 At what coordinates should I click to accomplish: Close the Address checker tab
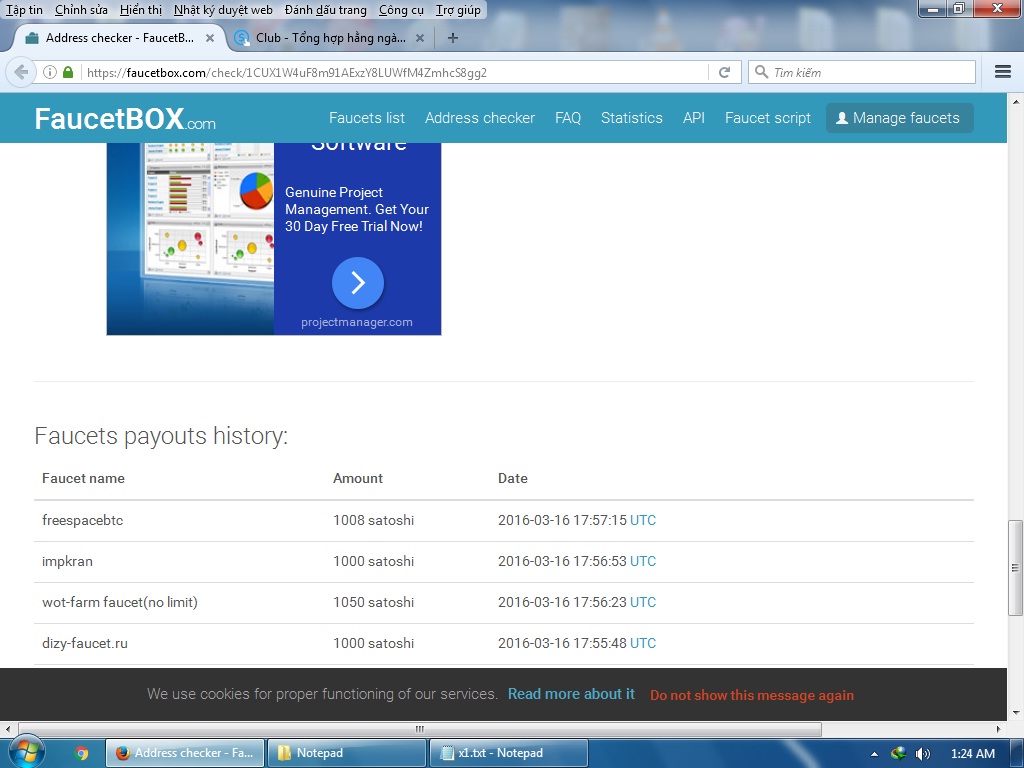point(210,38)
